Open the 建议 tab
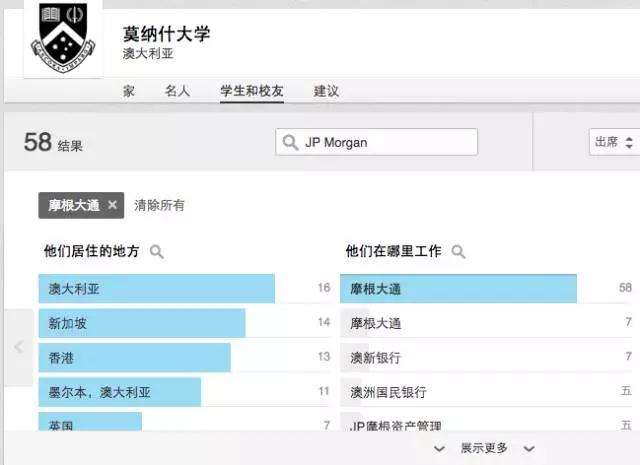Viewport: 640px width, 465px height. [326, 91]
